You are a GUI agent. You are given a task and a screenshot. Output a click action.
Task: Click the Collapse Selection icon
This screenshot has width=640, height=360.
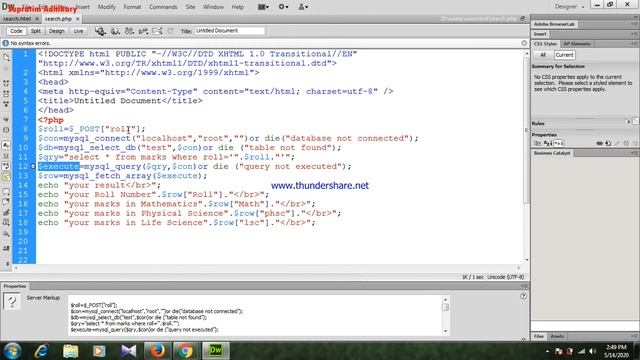[x=6, y=93]
